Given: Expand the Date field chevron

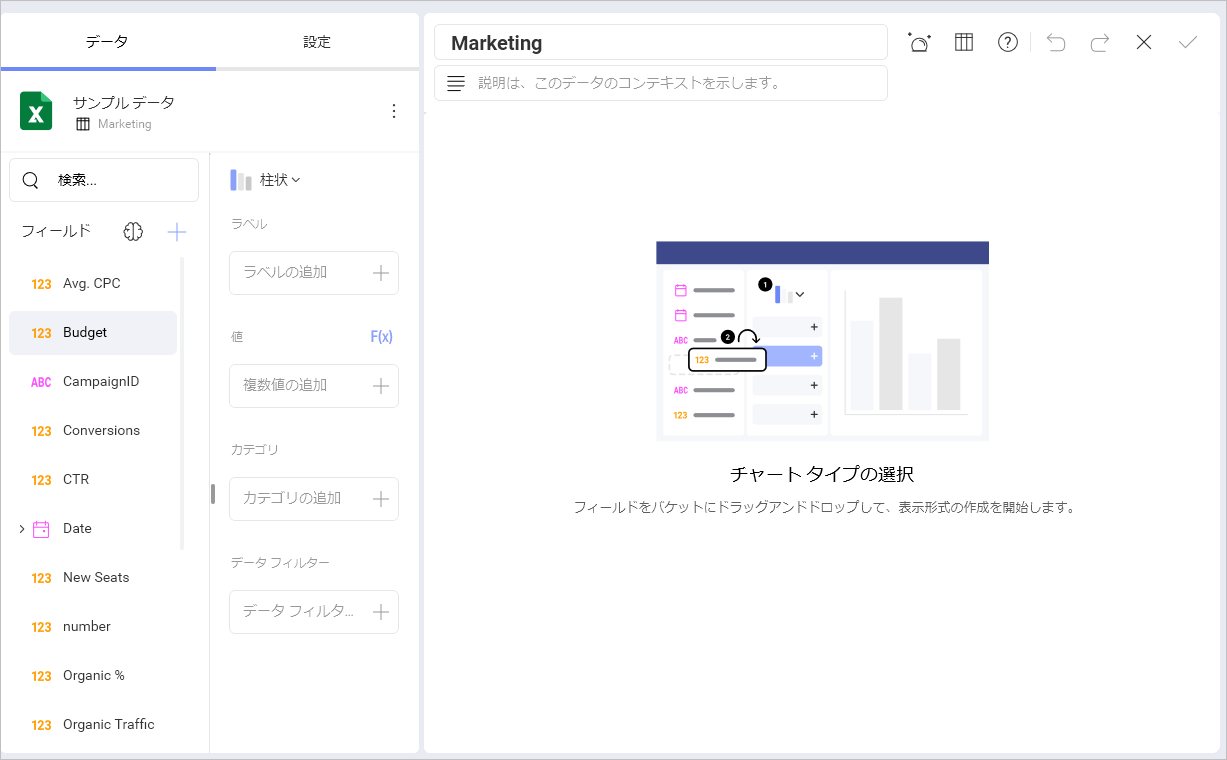Looking at the screenshot, I should coord(21,528).
